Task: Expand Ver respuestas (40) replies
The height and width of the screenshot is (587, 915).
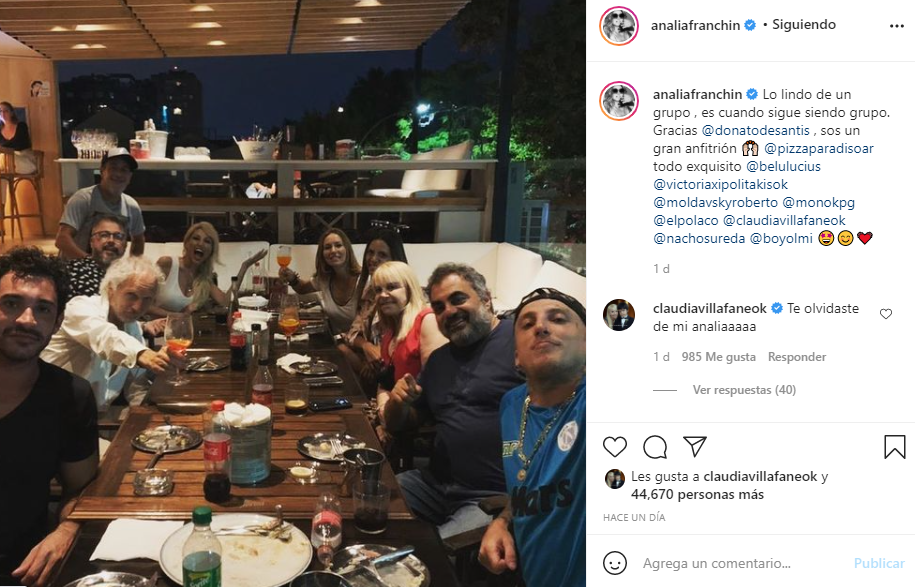Action: [x=744, y=390]
